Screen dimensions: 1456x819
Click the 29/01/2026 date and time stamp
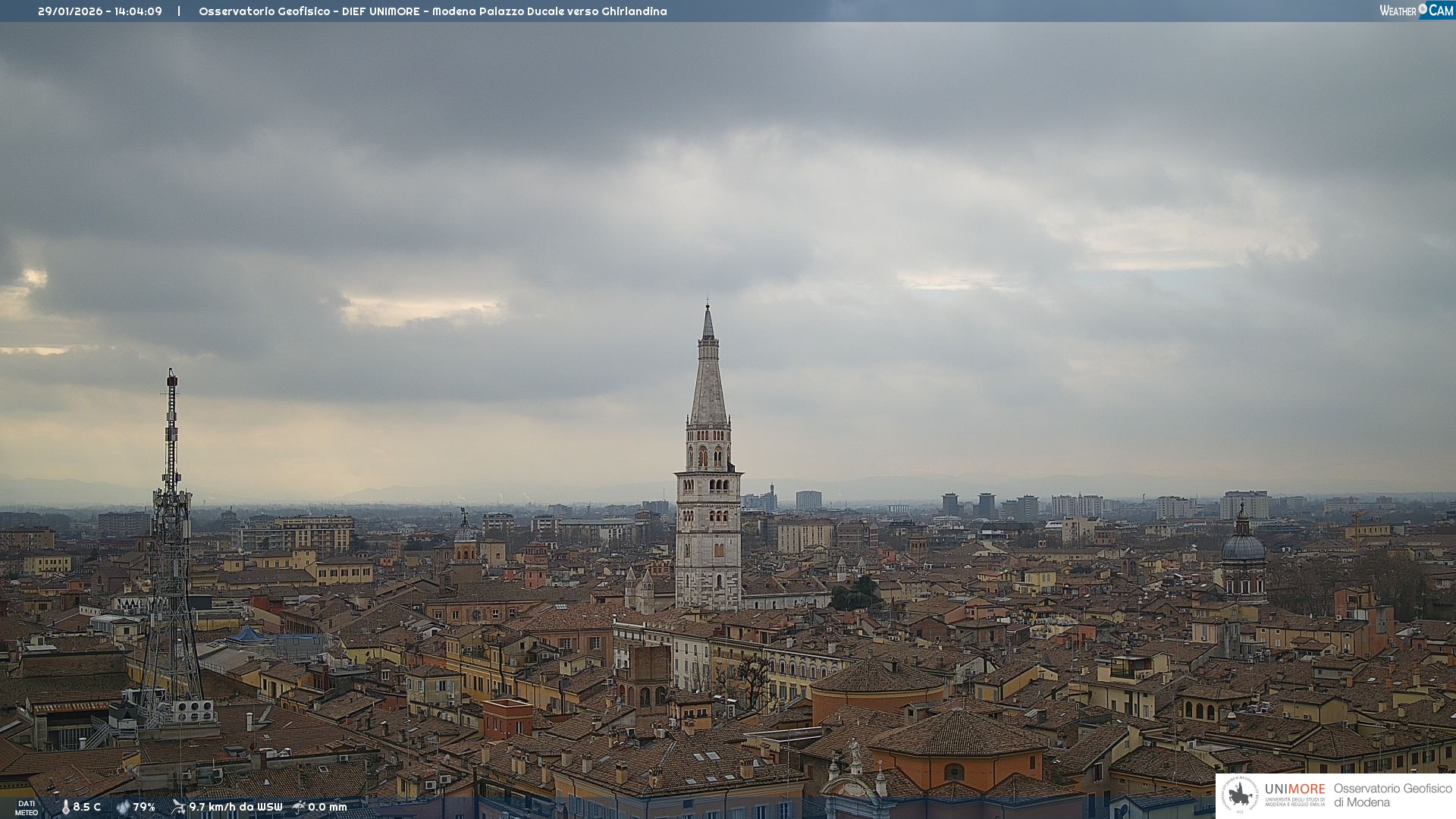100,11
